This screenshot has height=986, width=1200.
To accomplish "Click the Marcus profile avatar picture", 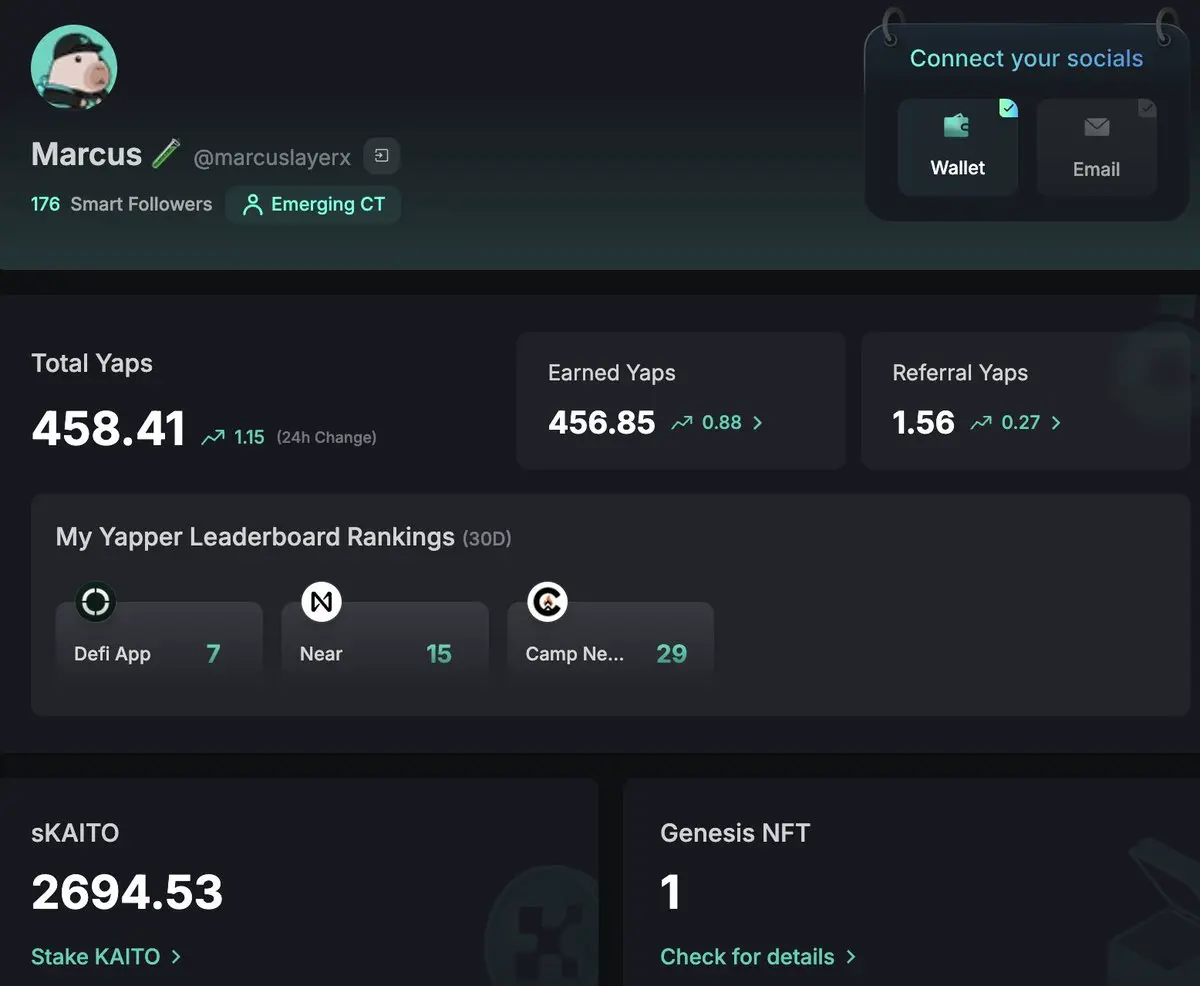I will (x=74, y=67).
